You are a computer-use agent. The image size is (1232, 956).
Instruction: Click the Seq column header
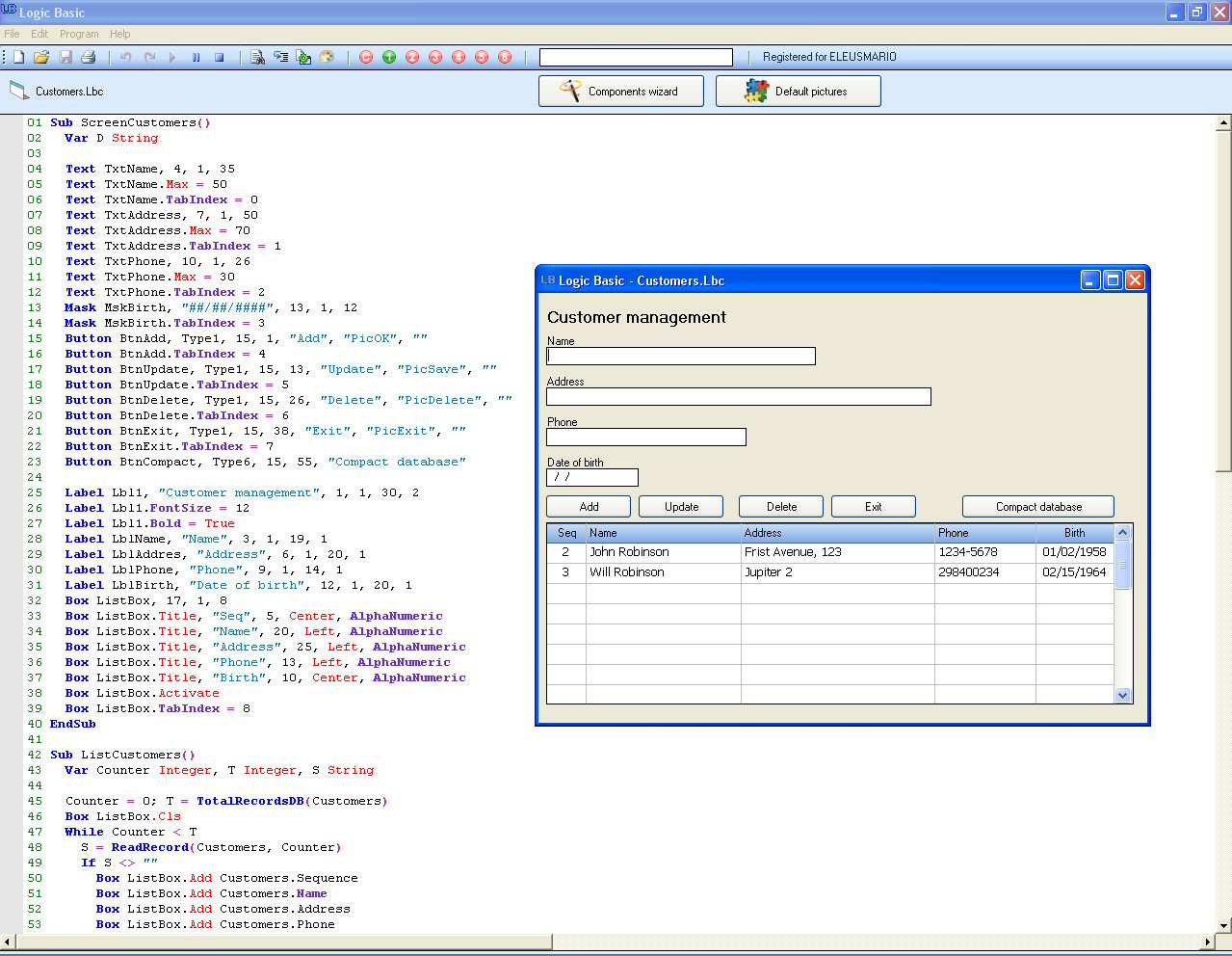(x=566, y=533)
